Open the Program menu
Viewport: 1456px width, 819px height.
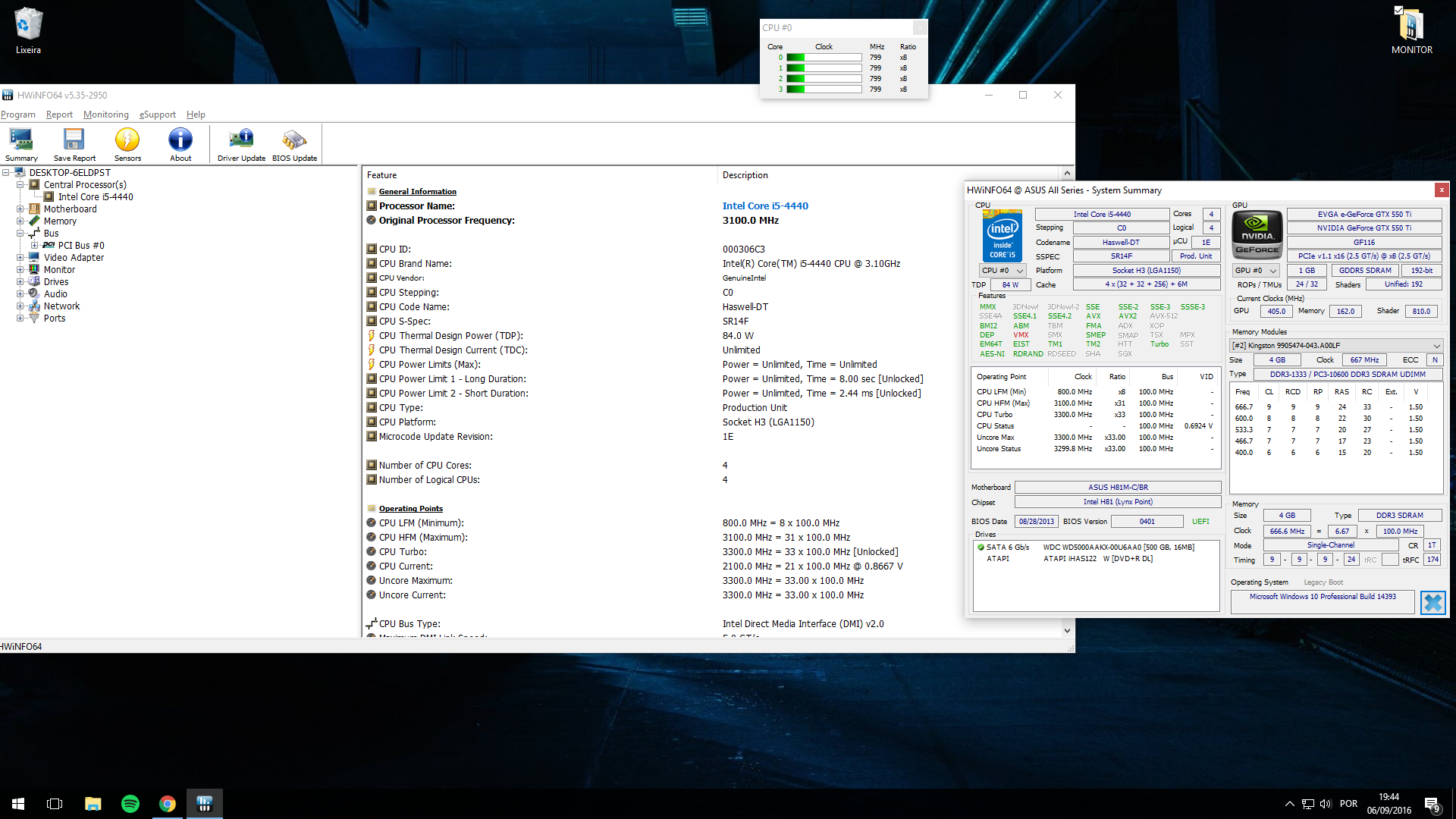[x=18, y=115]
